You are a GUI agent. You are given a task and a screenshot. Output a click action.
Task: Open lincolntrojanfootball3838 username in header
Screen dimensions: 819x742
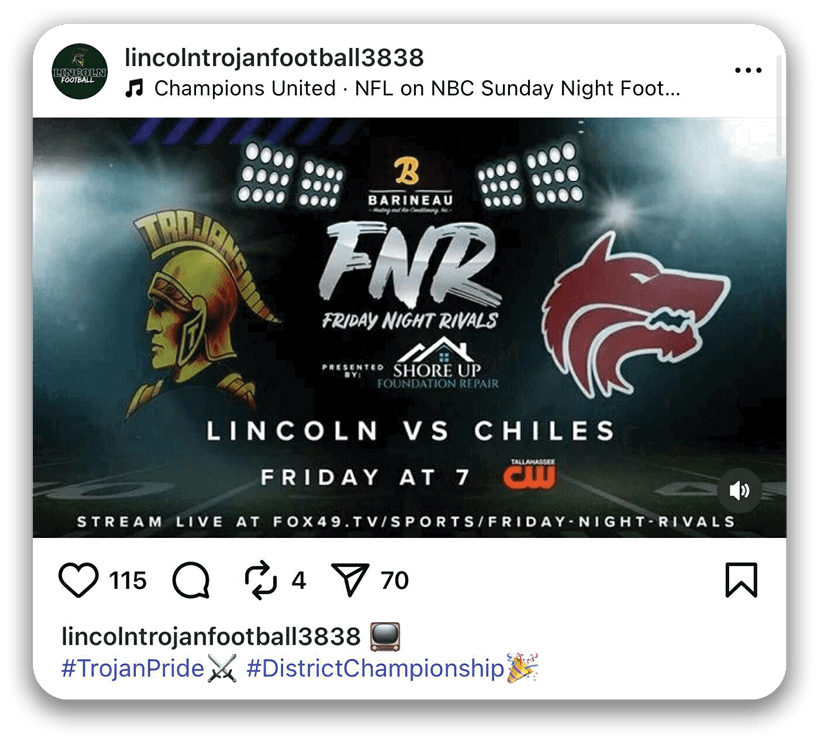tap(274, 57)
